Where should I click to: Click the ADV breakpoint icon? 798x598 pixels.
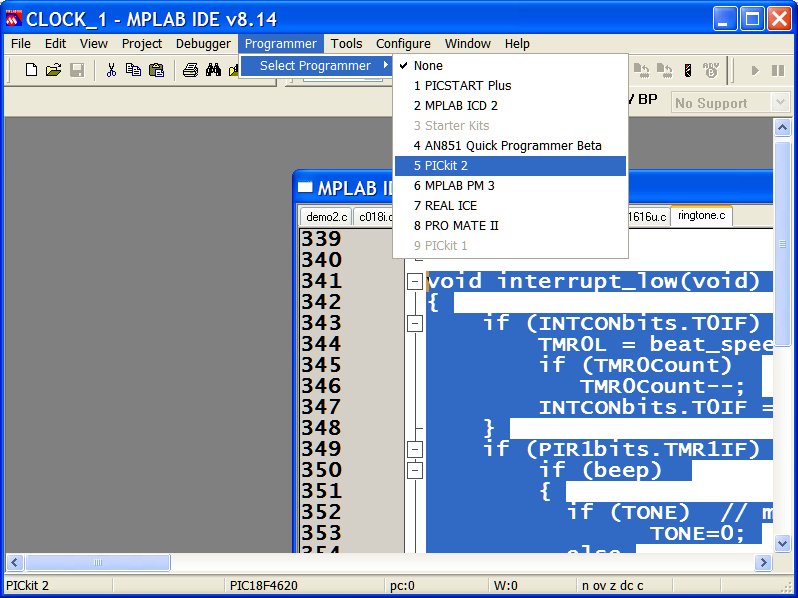click(x=711, y=70)
